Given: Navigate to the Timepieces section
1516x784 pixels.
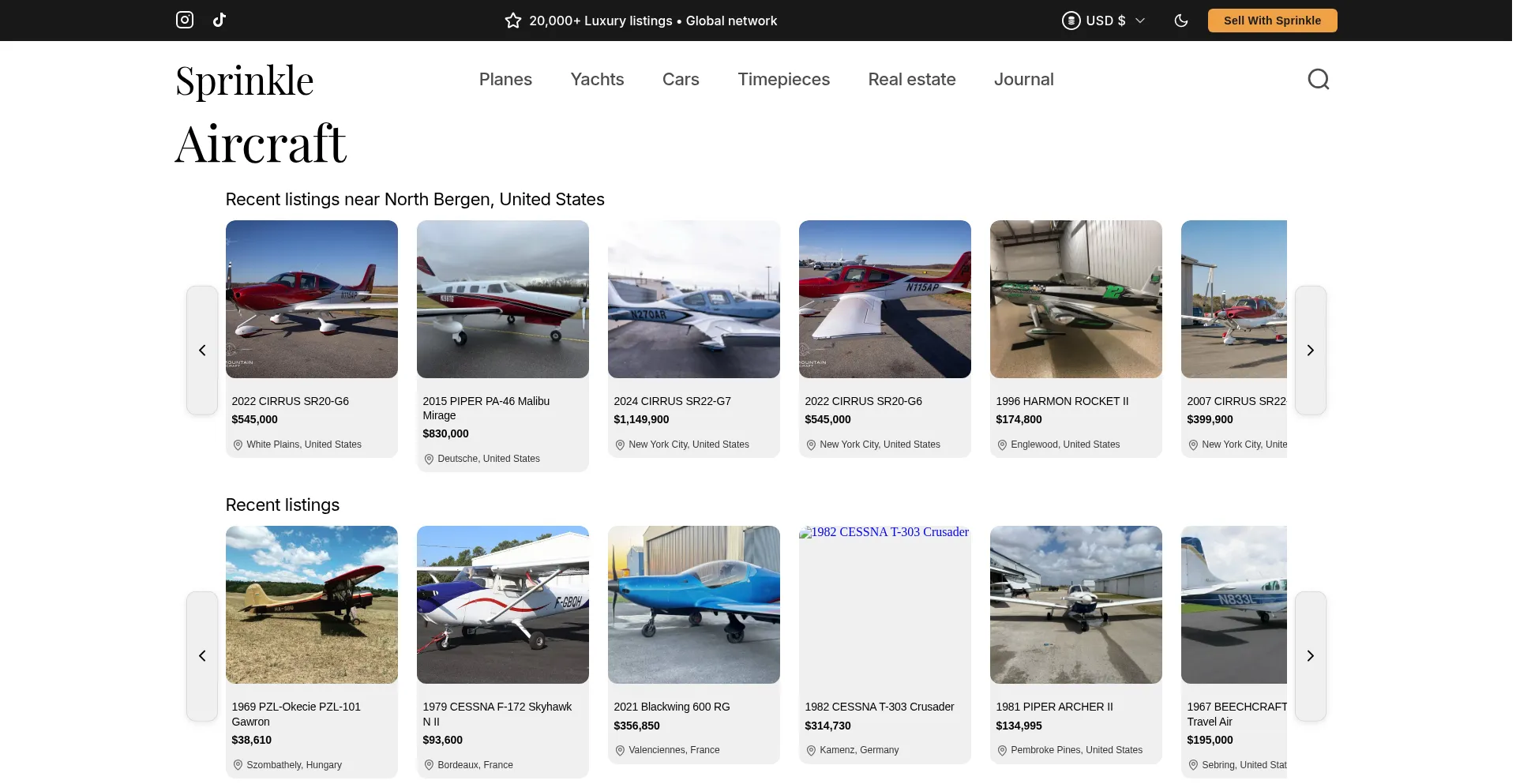Looking at the screenshot, I should 783,79.
